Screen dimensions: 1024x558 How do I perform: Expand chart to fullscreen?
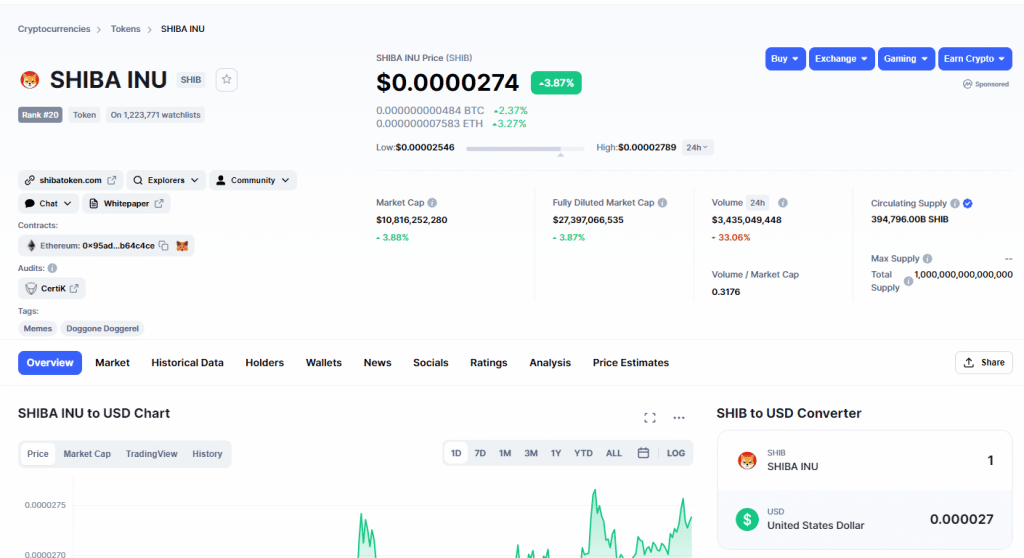point(650,418)
